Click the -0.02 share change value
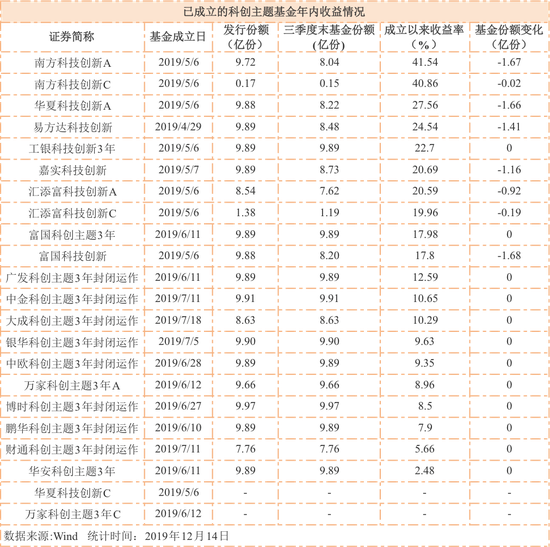The image size is (550, 547). 509,84
